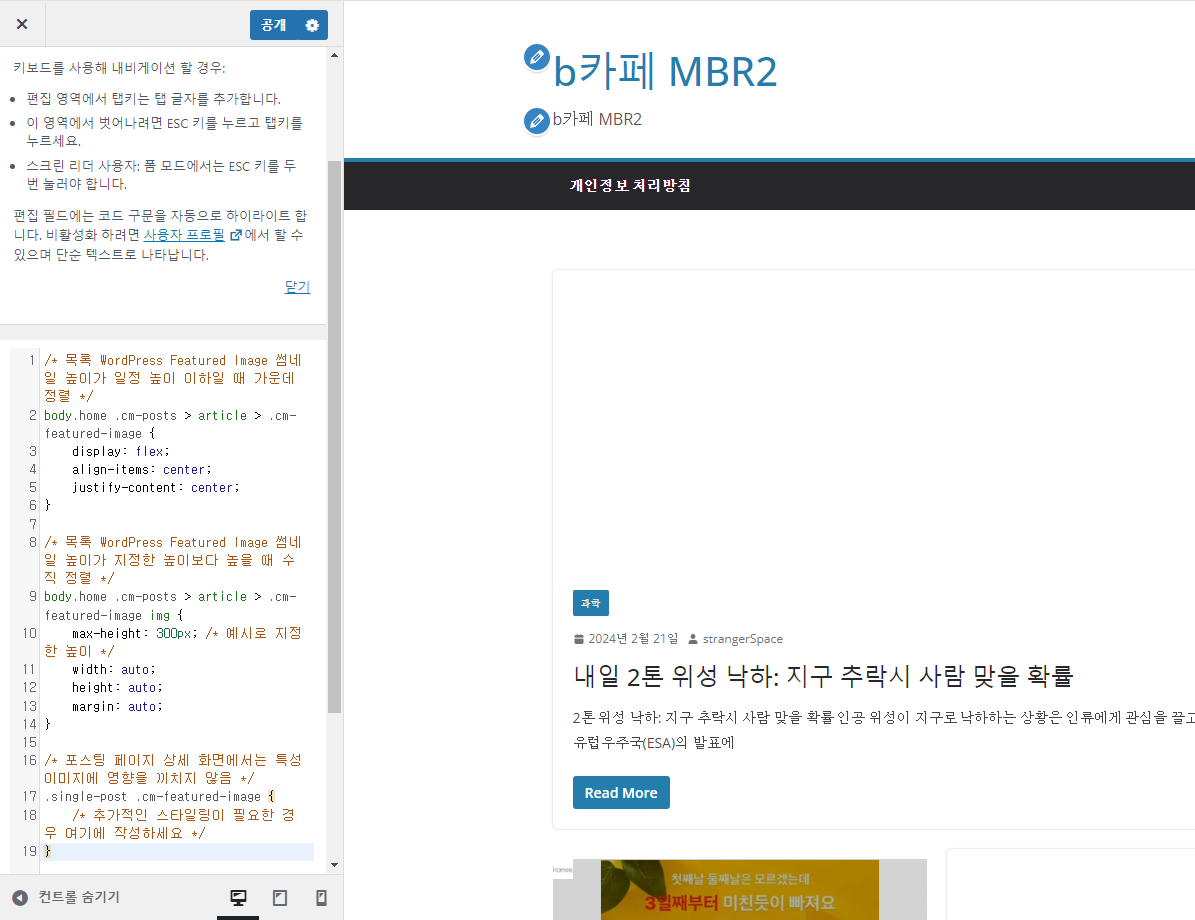Click the Read More button

[621, 792]
